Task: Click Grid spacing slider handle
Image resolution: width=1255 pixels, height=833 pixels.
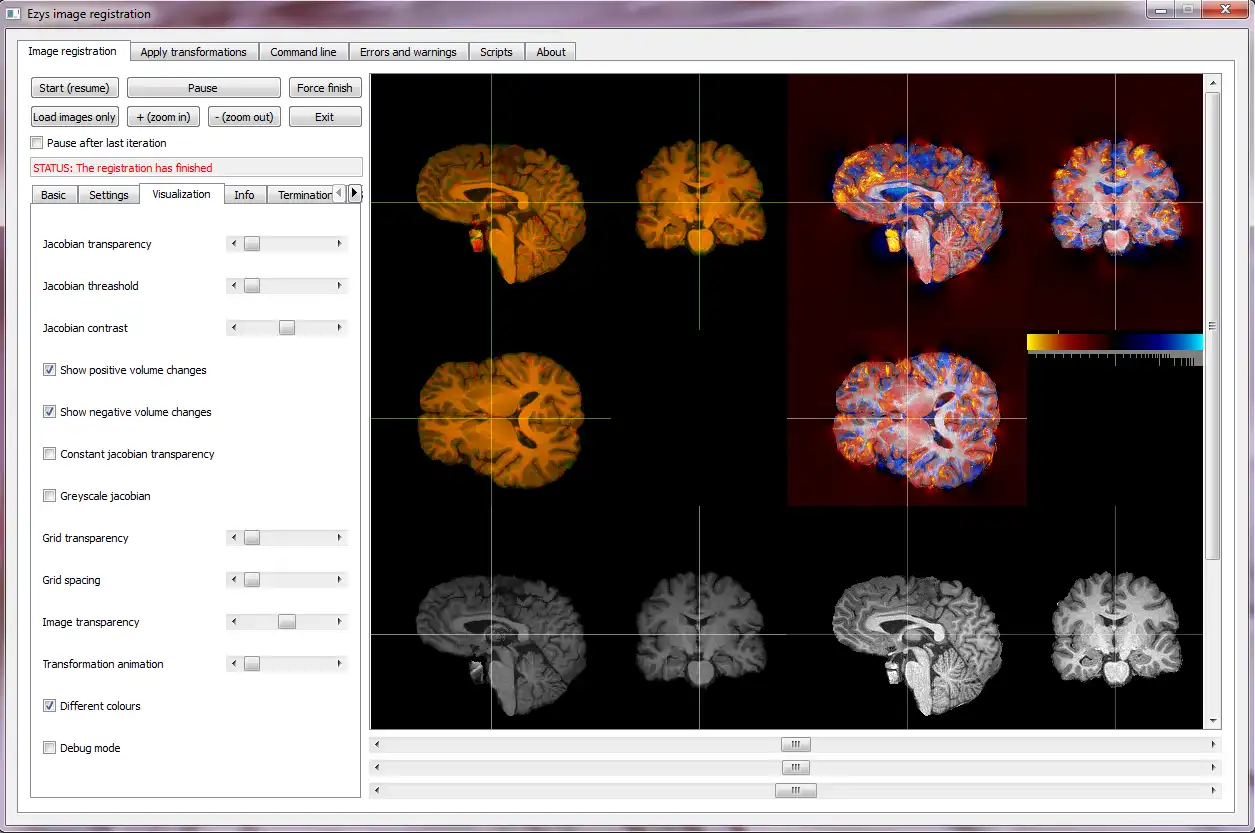Action: point(252,580)
